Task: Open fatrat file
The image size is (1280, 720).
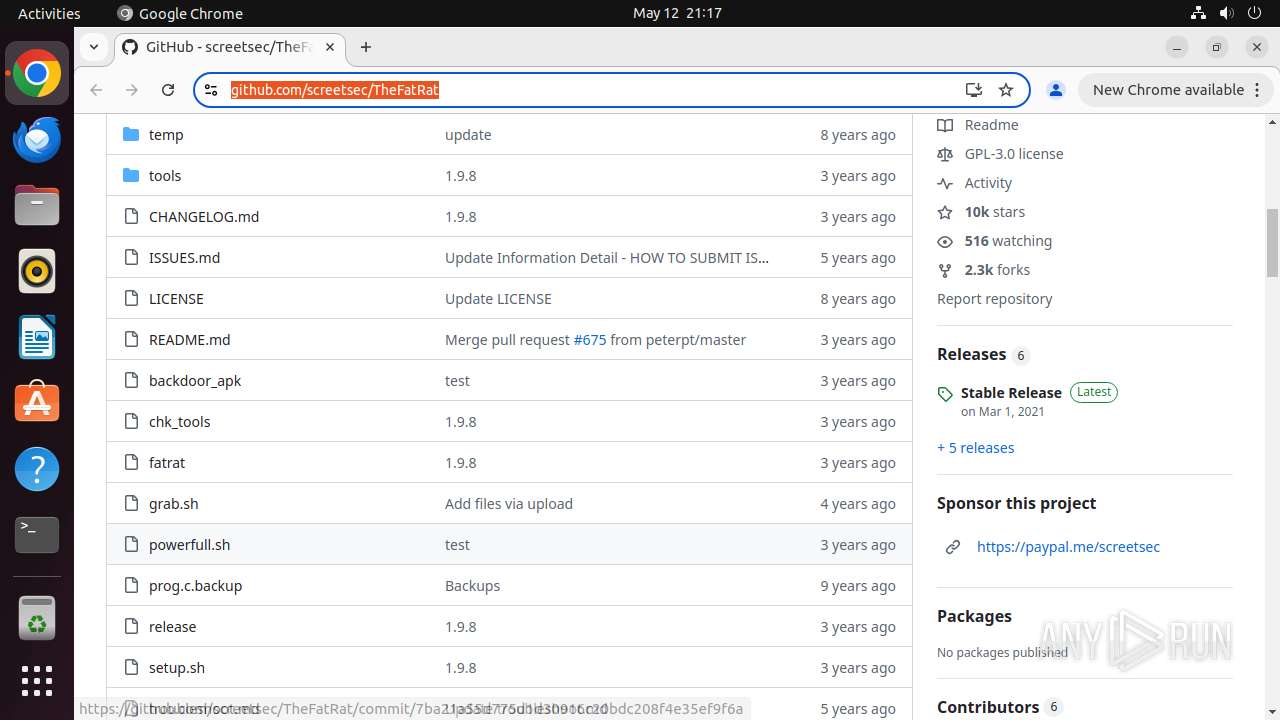Action: (167, 463)
